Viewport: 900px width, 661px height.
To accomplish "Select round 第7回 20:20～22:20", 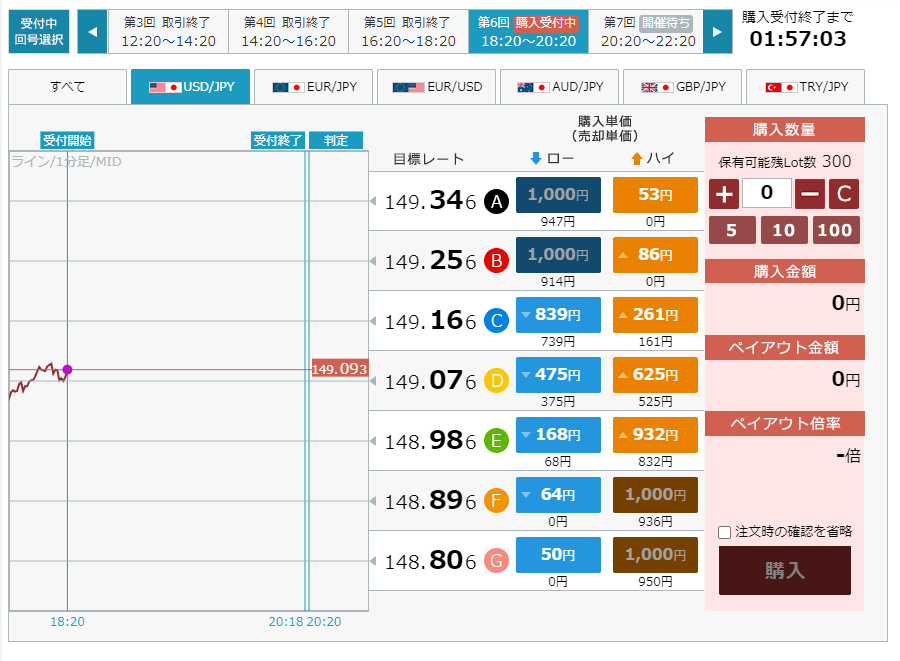I will (648, 32).
